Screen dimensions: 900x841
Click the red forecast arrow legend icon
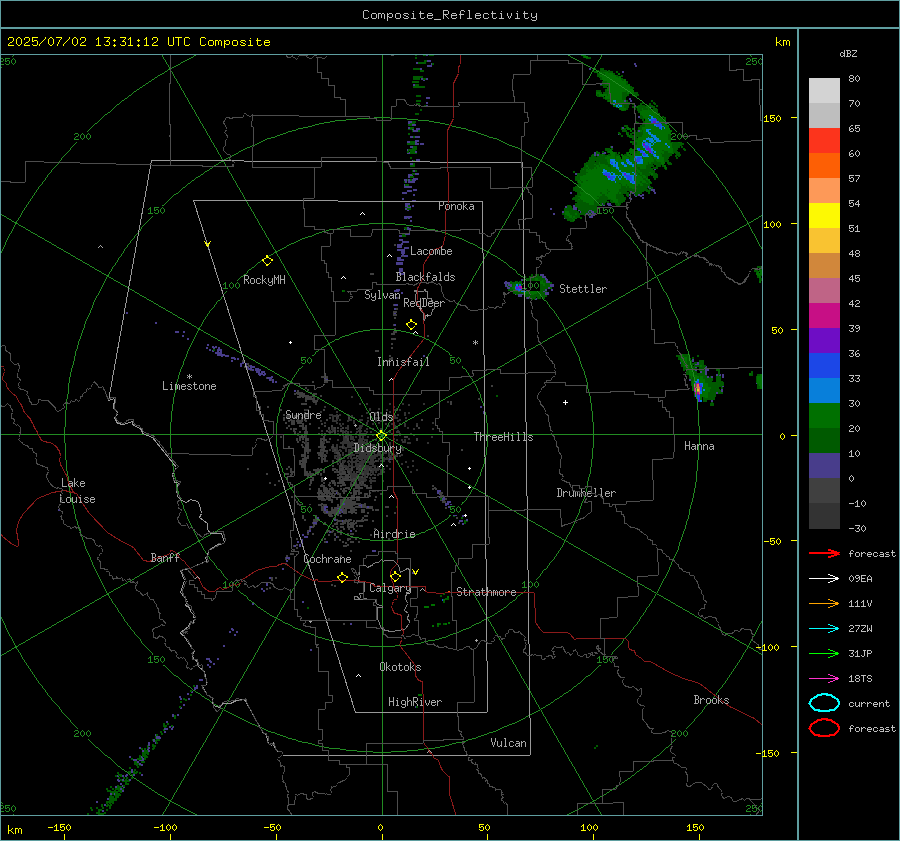coord(824,553)
